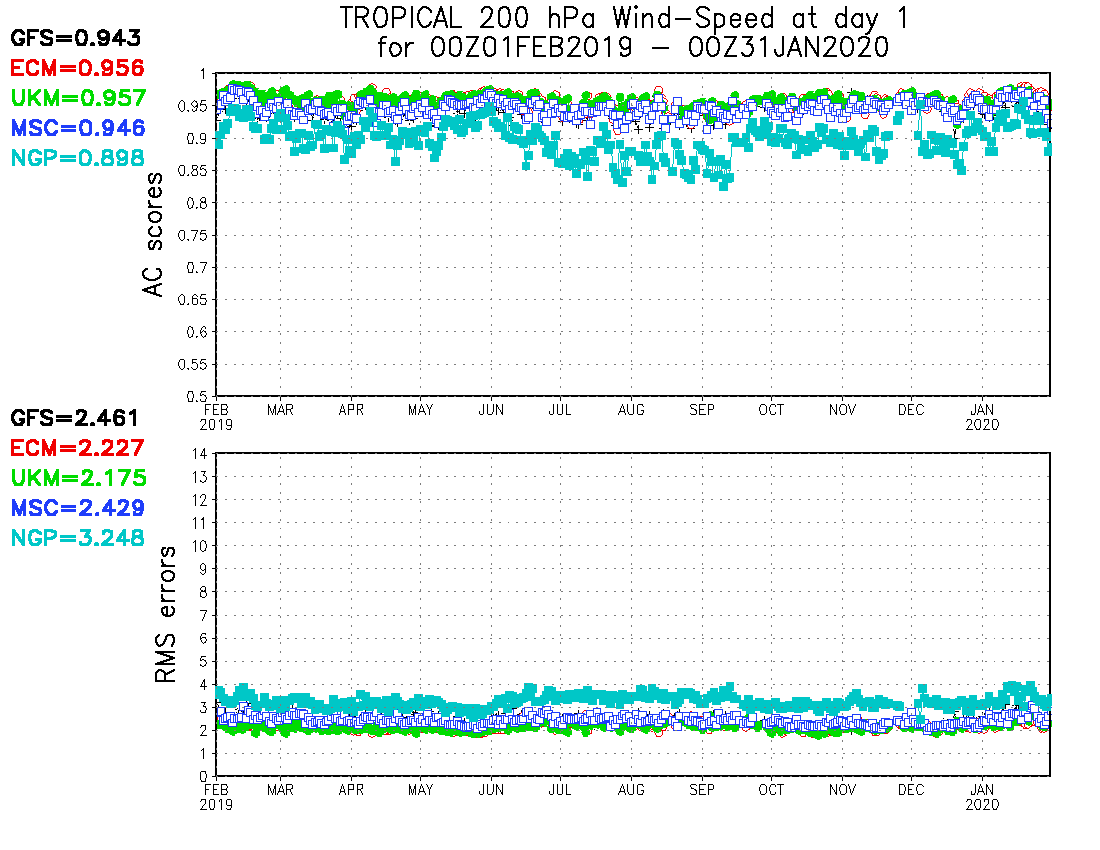This screenshot has height=850, width=1100.
Task: Click "JUN" under the AC scores chart
Action: tap(491, 410)
